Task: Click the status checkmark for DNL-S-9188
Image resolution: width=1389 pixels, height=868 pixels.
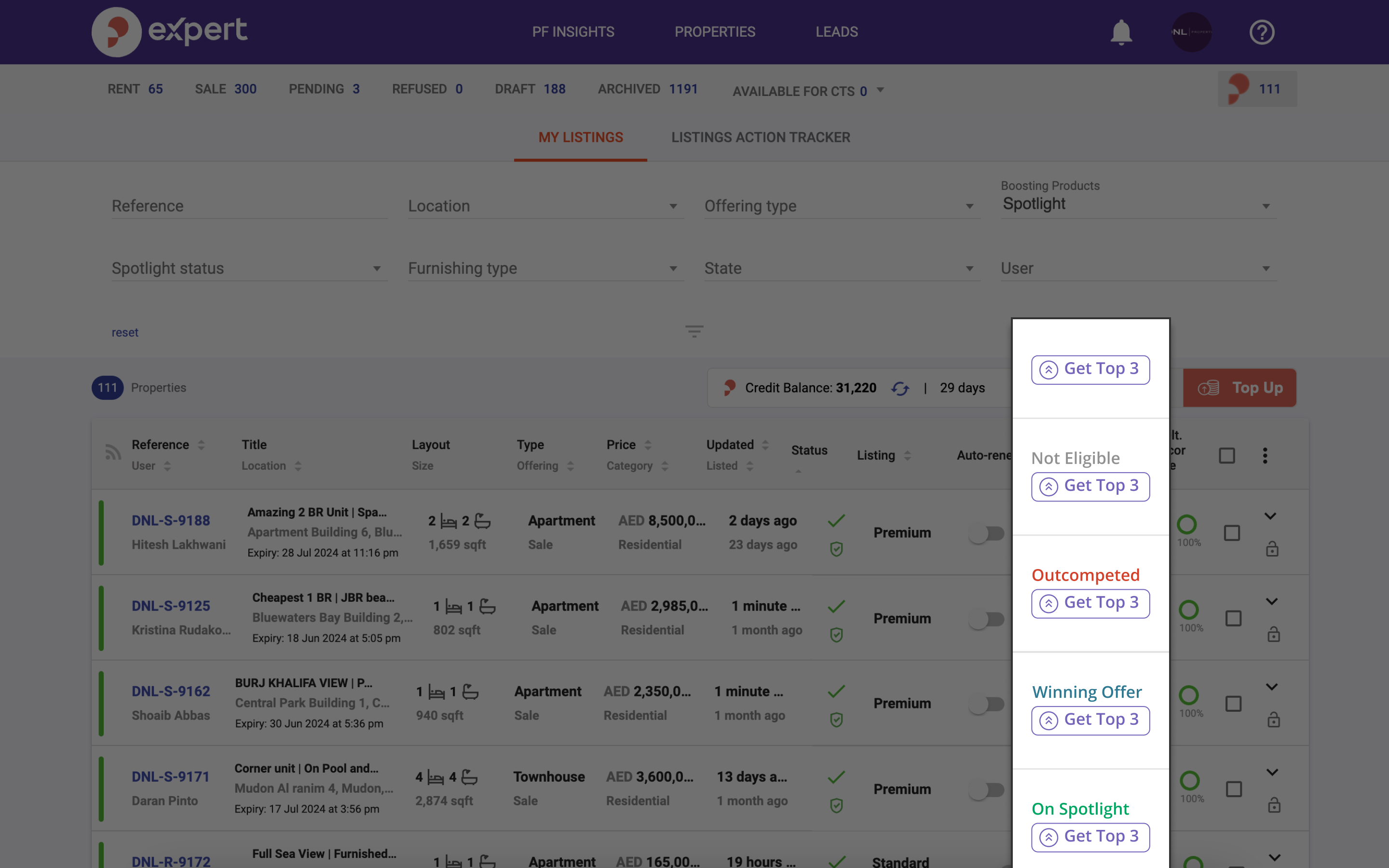Action: tap(836, 521)
